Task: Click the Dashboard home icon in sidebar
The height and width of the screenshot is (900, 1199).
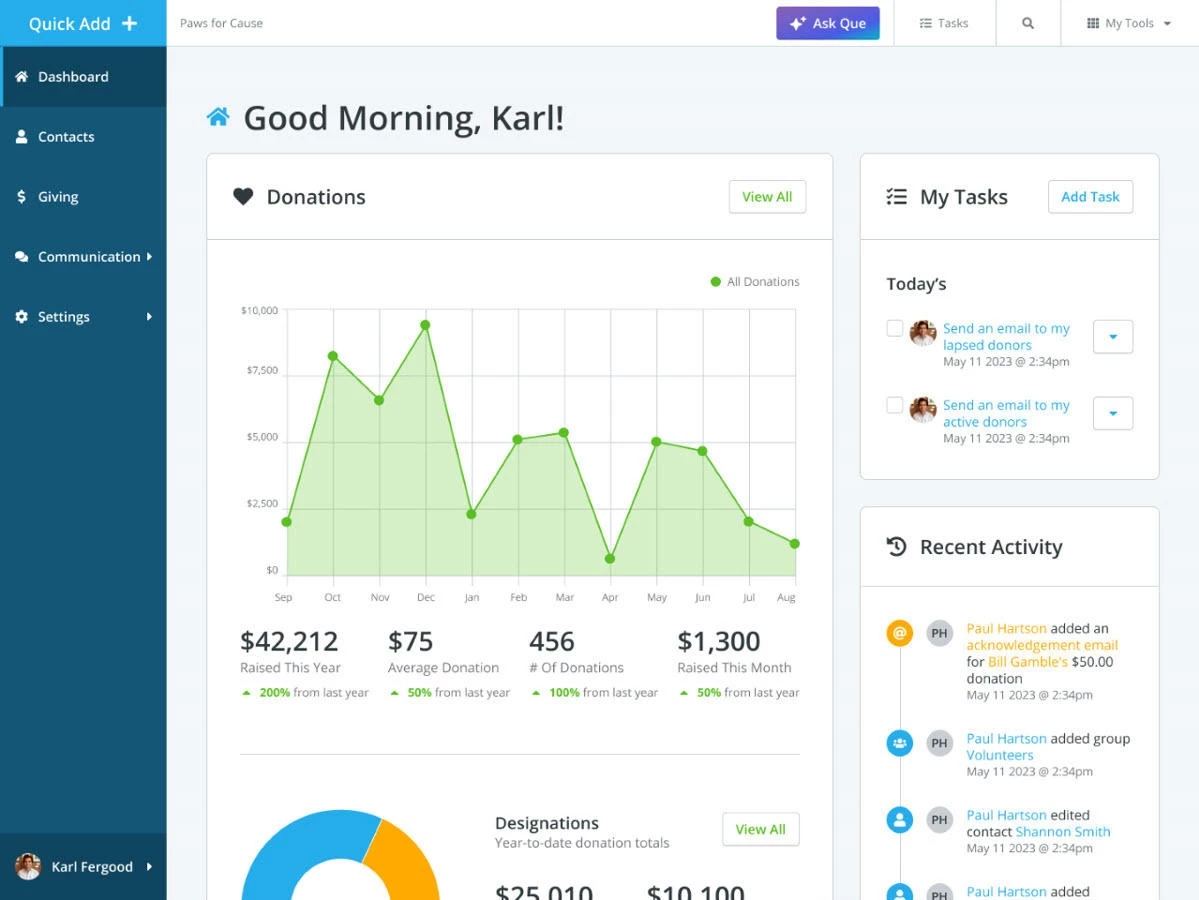Action: (x=21, y=76)
